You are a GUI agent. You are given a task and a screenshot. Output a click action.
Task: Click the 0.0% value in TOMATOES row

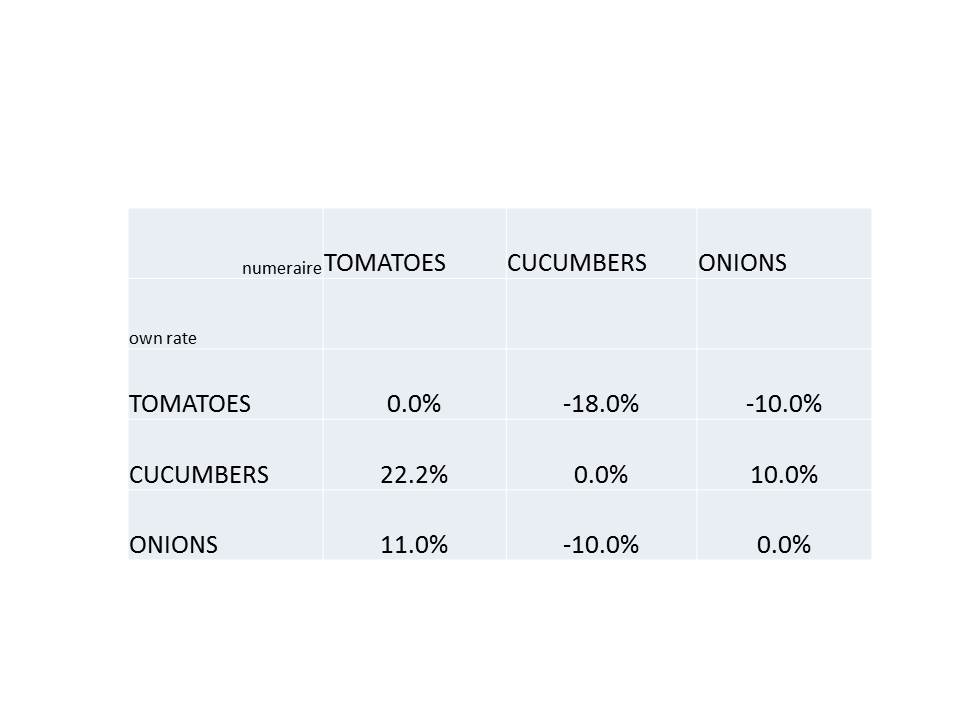tap(414, 404)
